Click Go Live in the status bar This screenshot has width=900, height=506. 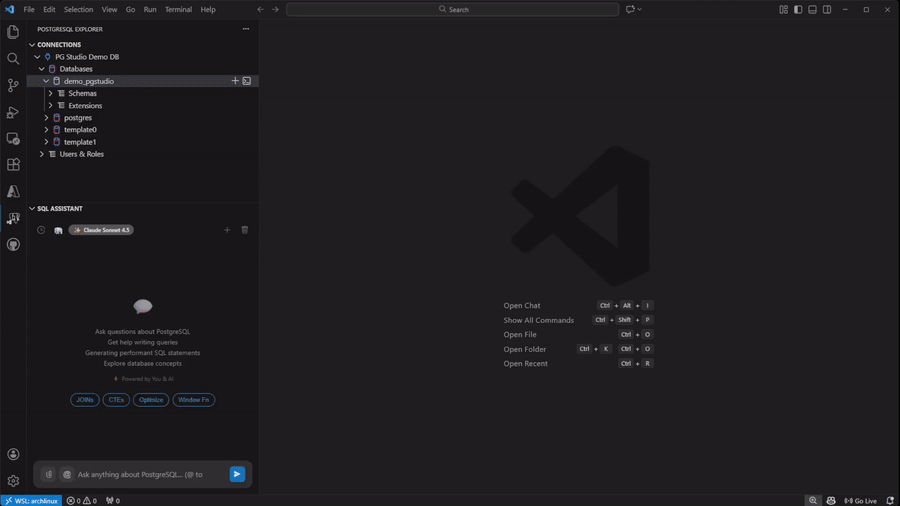(x=860, y=501)
